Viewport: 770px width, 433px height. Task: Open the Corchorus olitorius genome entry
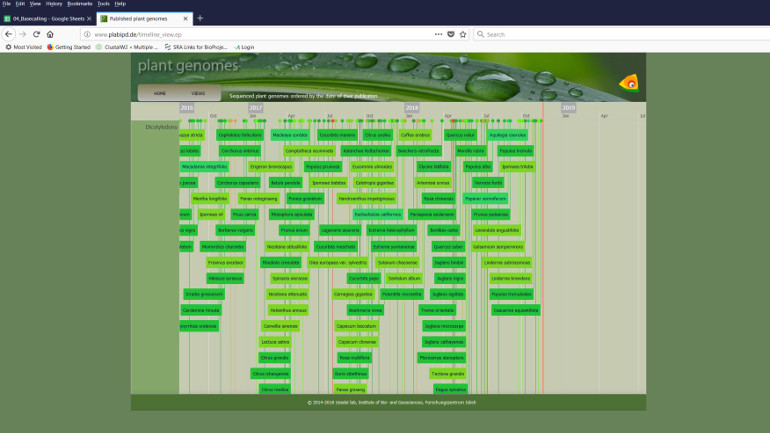[240, 151]
